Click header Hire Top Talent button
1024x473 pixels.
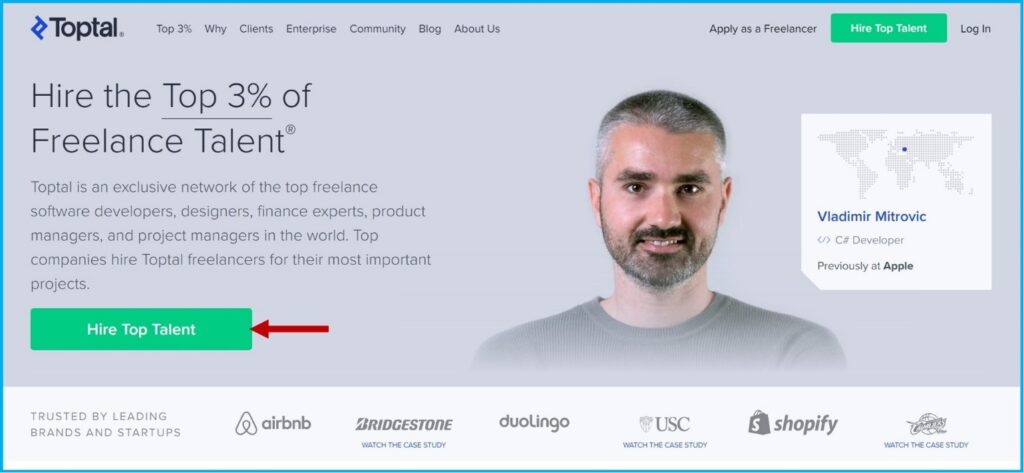(889, 28)
